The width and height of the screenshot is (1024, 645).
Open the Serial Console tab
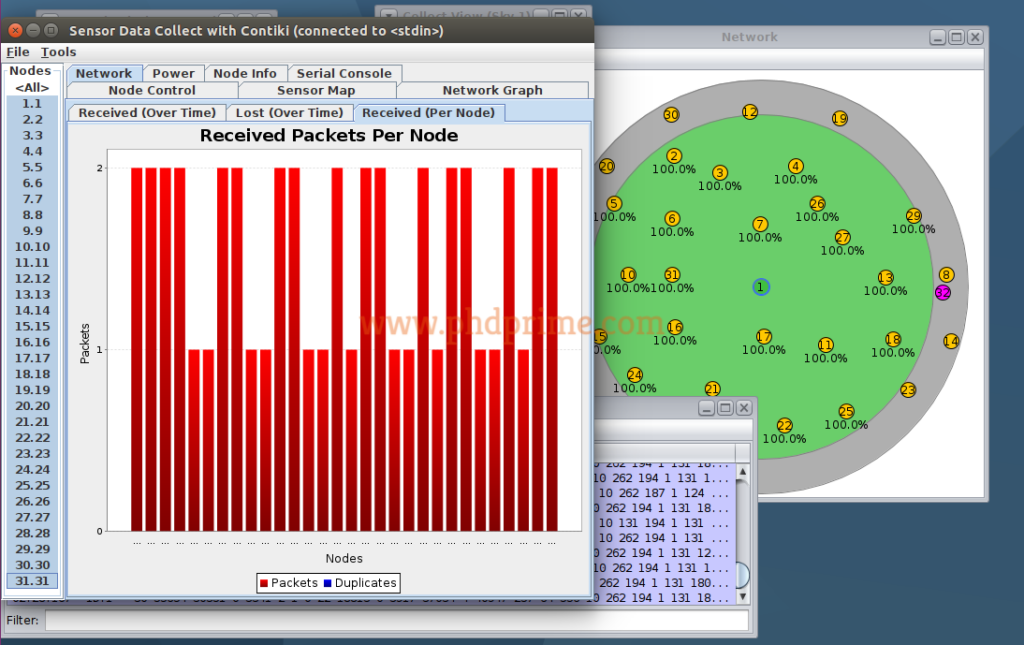[x=345, y=73]
